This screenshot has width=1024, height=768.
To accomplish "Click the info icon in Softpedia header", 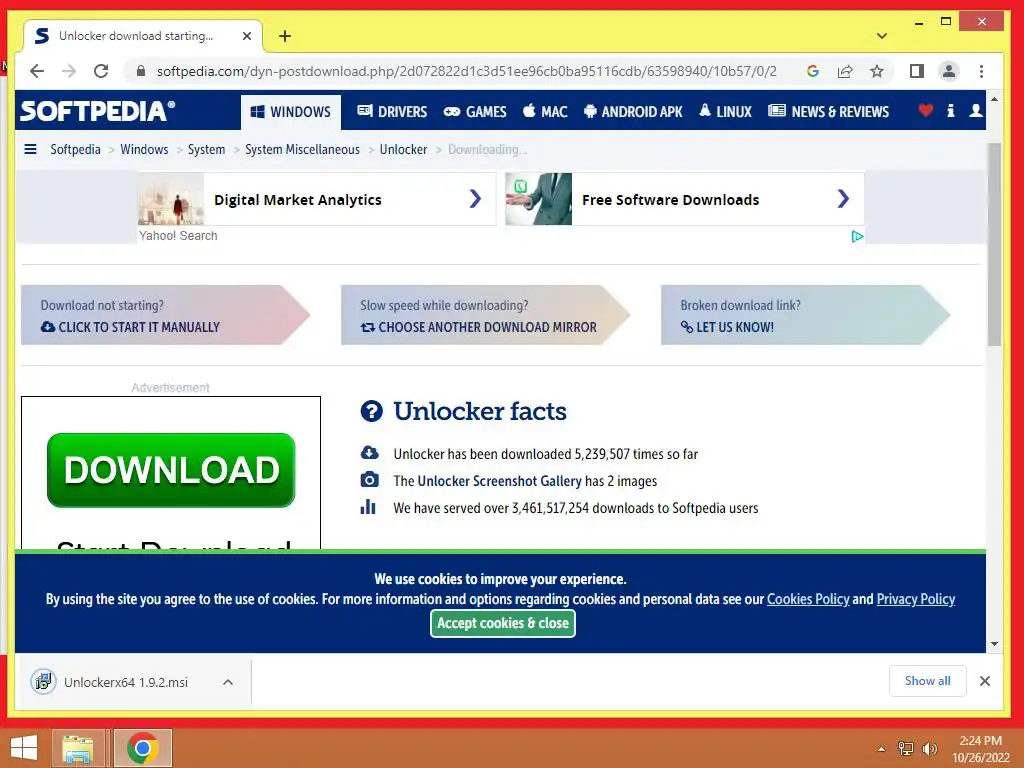I will [951, 110].
